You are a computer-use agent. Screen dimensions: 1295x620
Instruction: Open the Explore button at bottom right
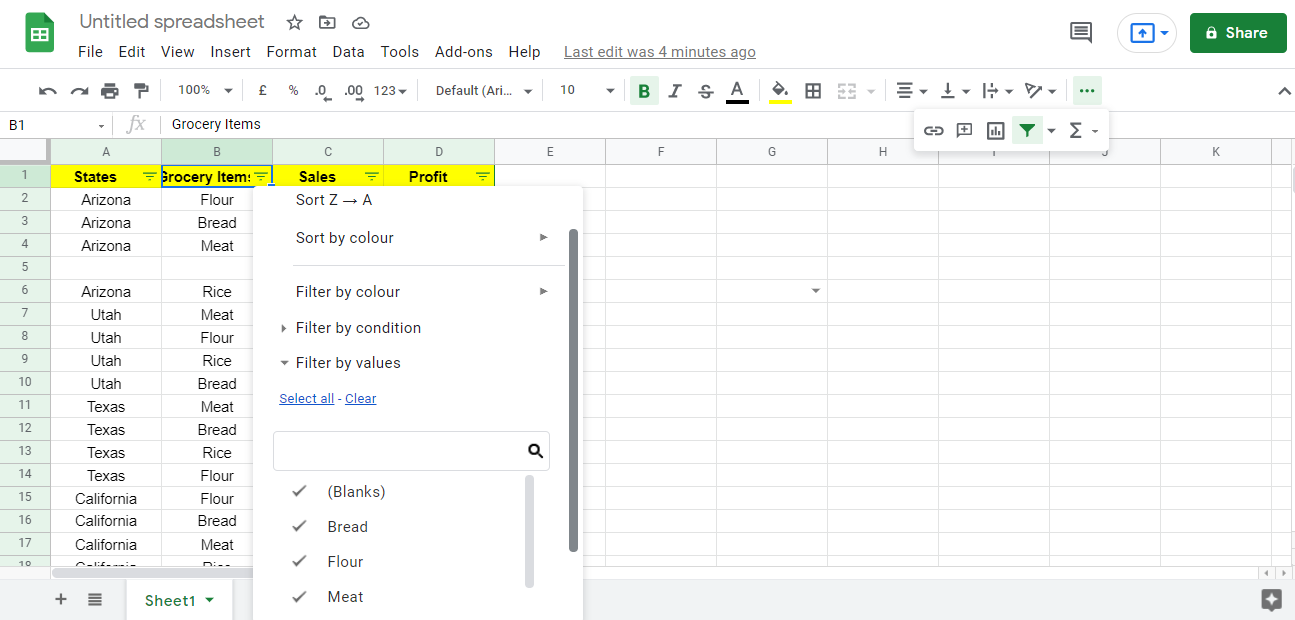1271,599
